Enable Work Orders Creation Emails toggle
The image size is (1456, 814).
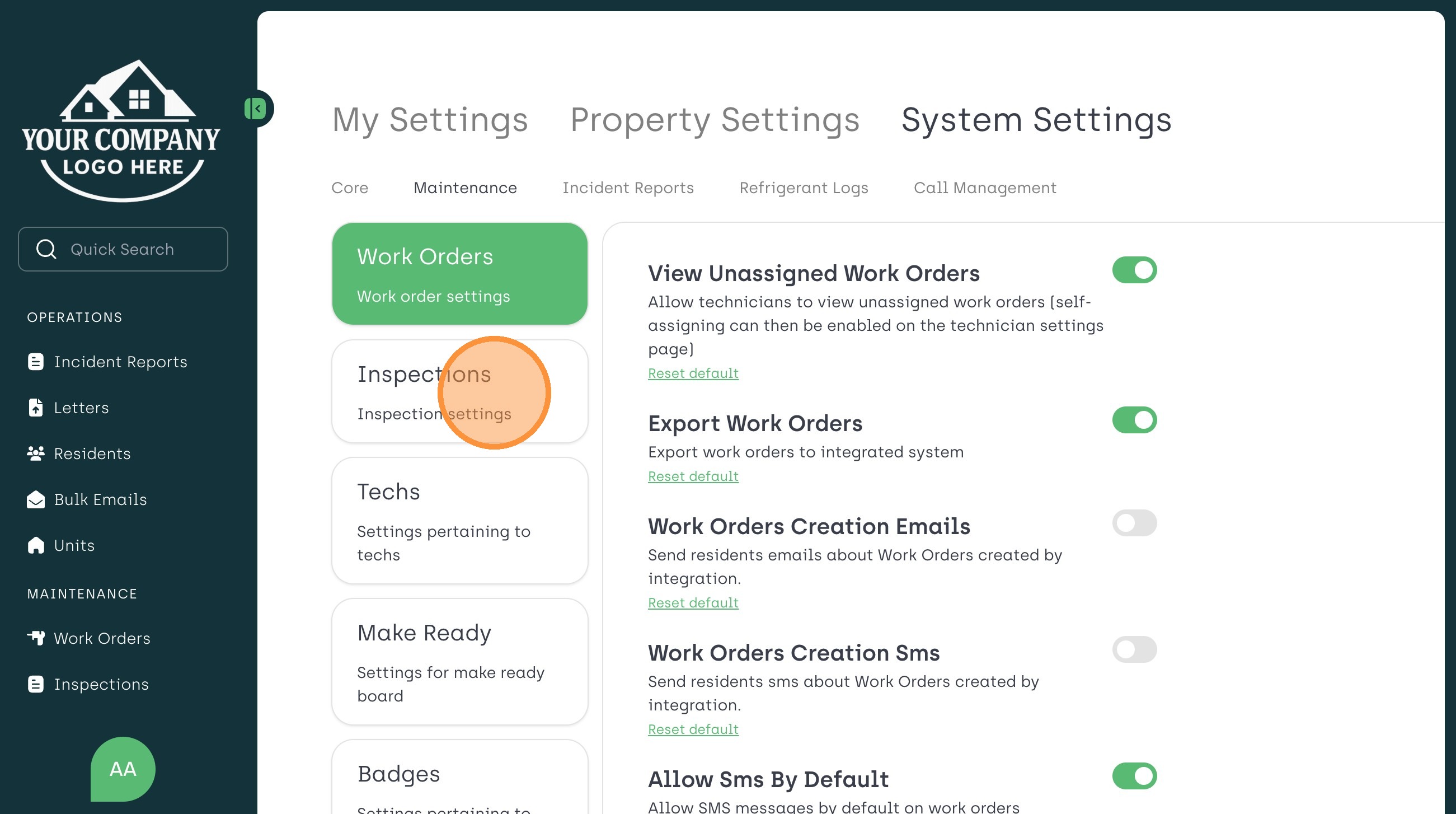[x=1134, y=523]
